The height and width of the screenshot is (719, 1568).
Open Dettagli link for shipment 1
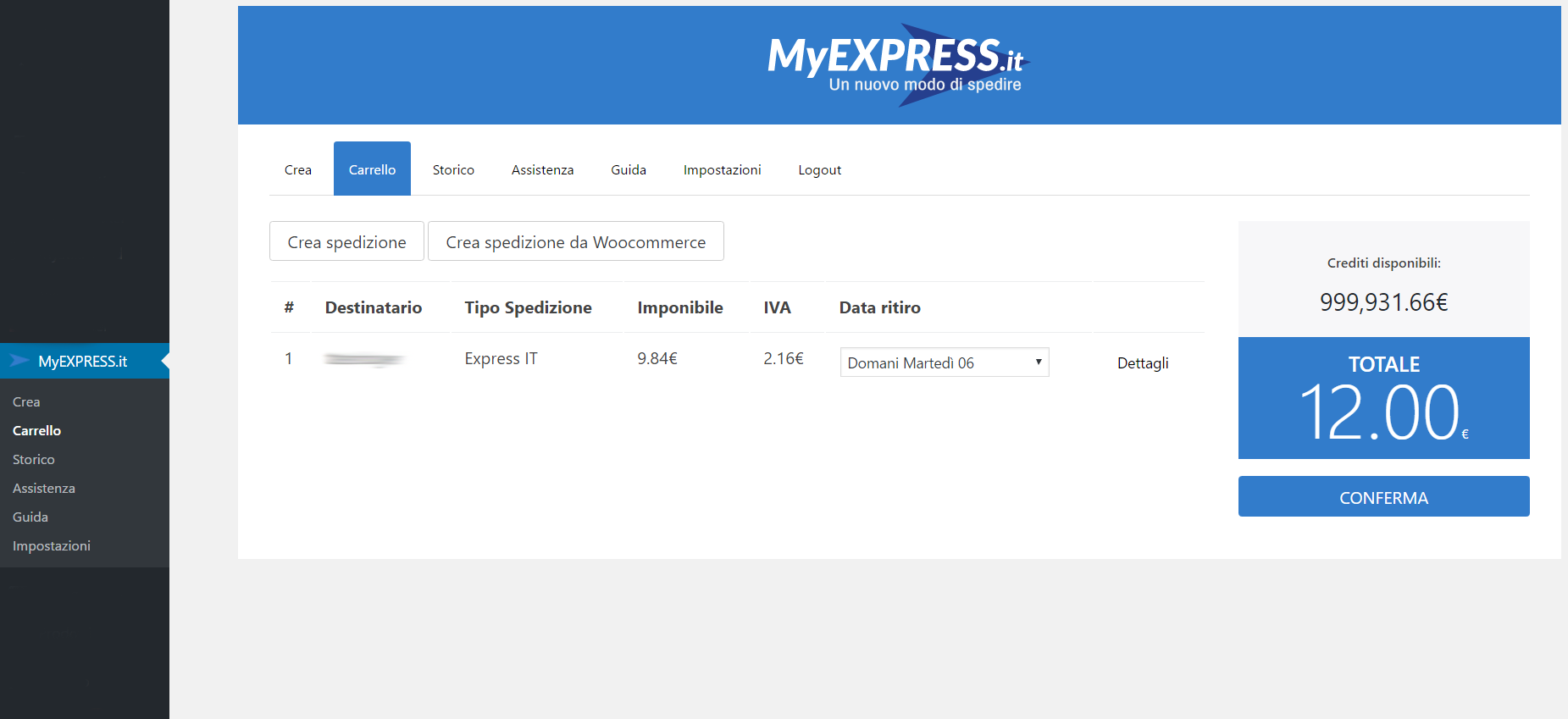(x=1143, y=362)
